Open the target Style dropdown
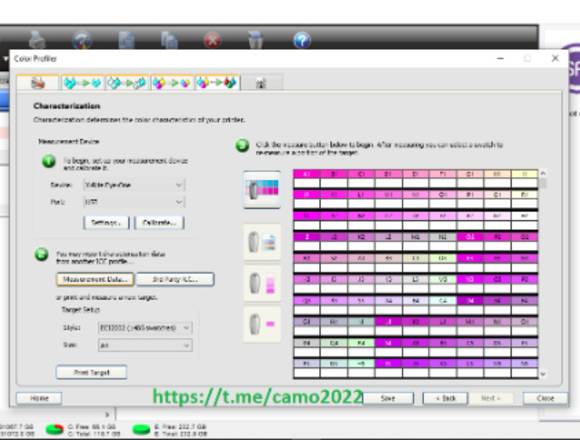580x440 pixels. [145, 328]
